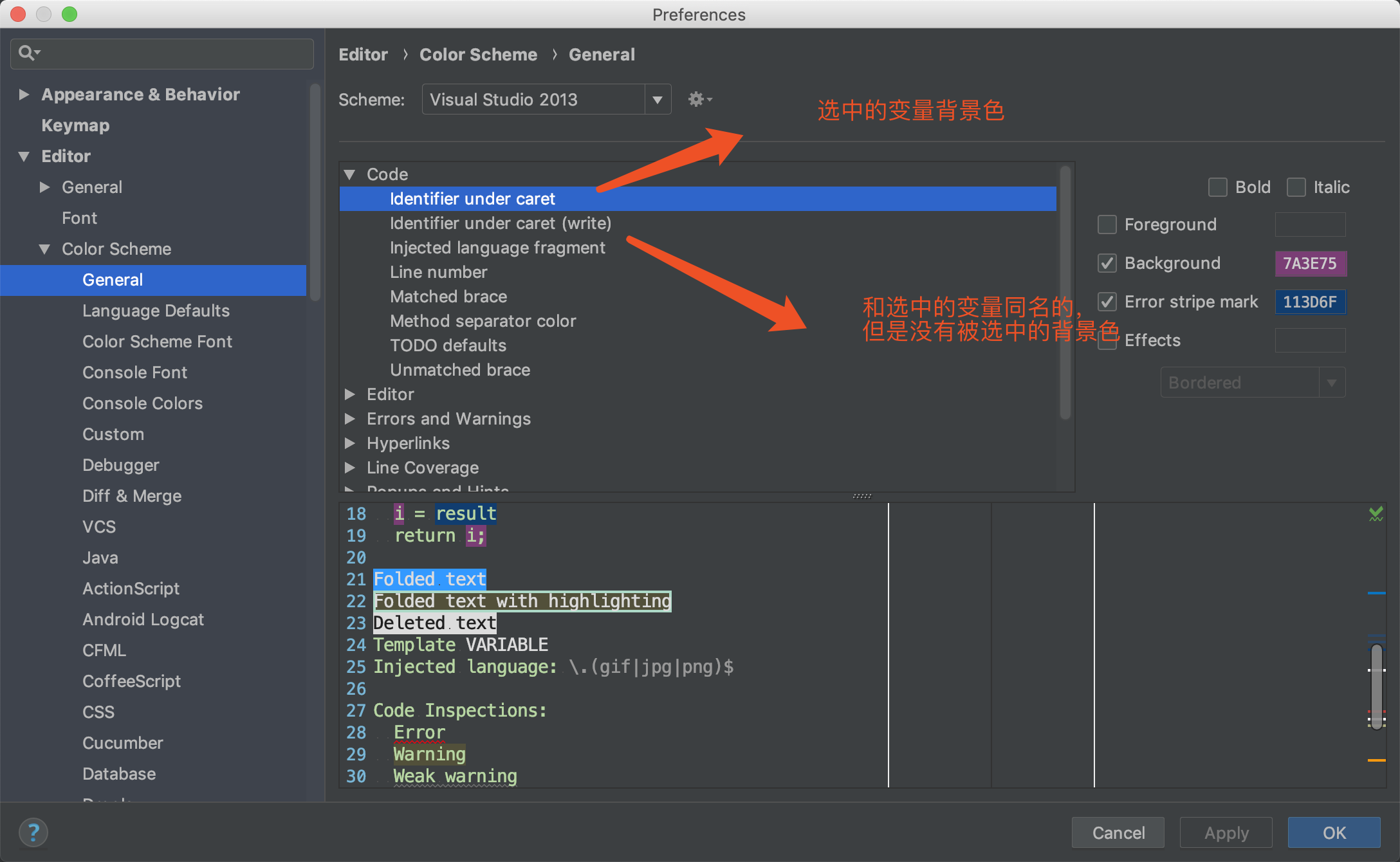Open Console Colors settings page
Image resolution: width=1400 pixels, height=862 pixels.
(142, 403)
